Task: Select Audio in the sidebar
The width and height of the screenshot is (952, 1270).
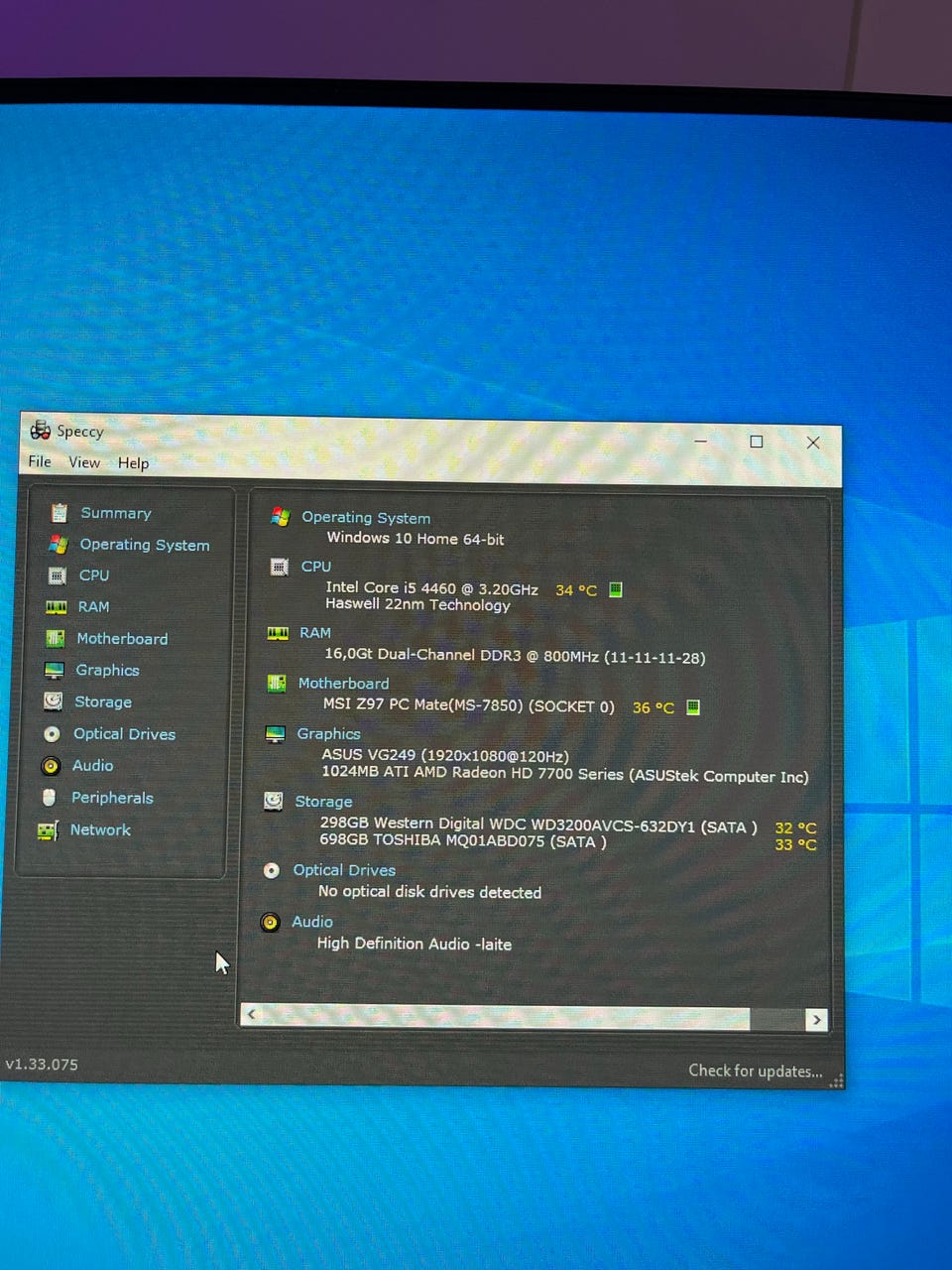Action: pos(92,766)
